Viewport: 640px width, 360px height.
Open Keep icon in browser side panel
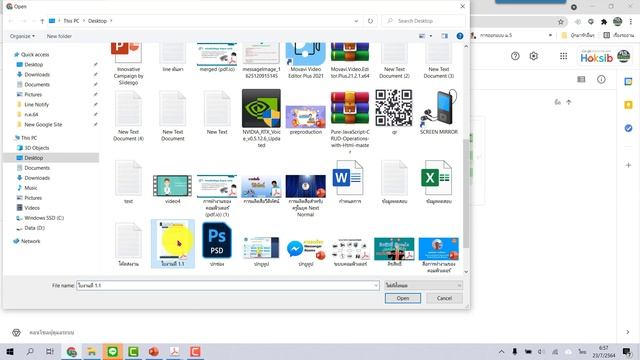(628, 105)
